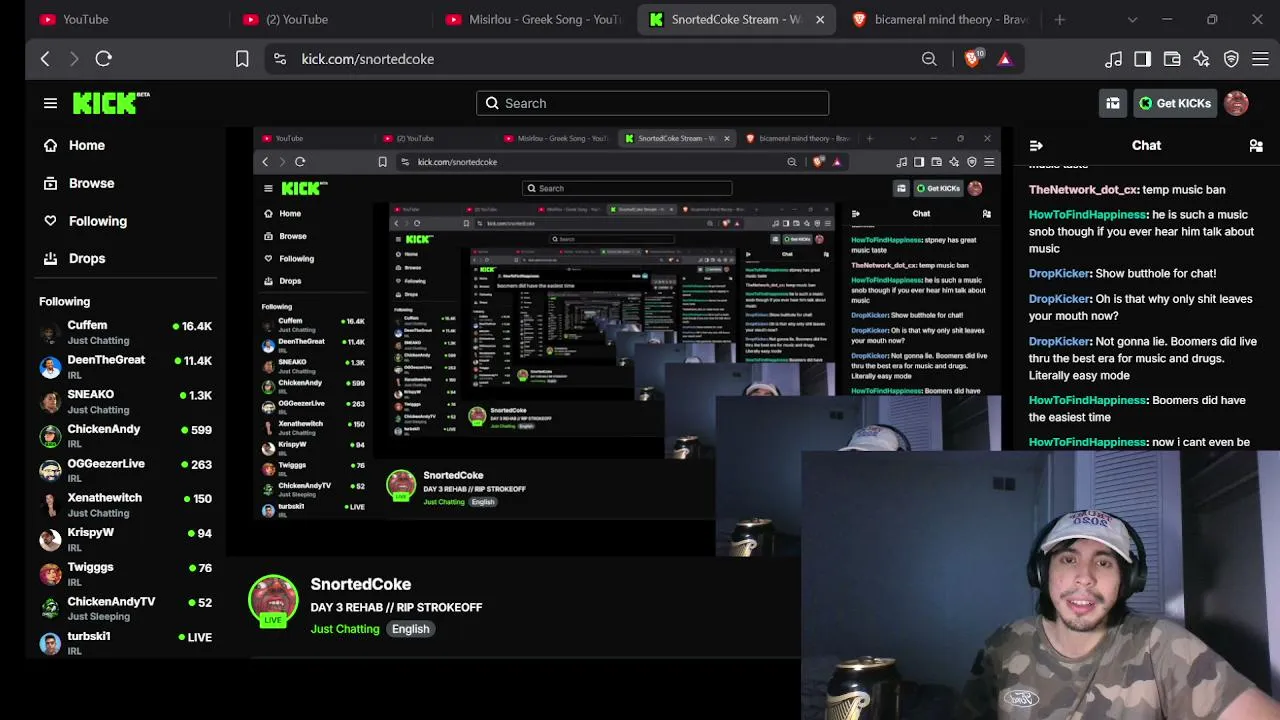The image size is (1280, 720).
Task: Open the turbski1 channel name
Action: 89,636
